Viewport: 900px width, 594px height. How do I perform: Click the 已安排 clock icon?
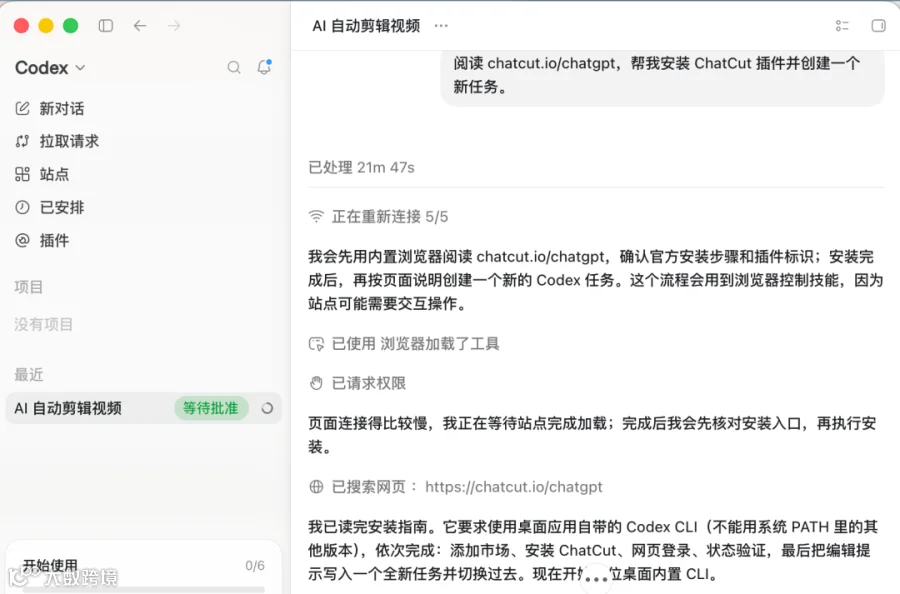coord(22,207)
